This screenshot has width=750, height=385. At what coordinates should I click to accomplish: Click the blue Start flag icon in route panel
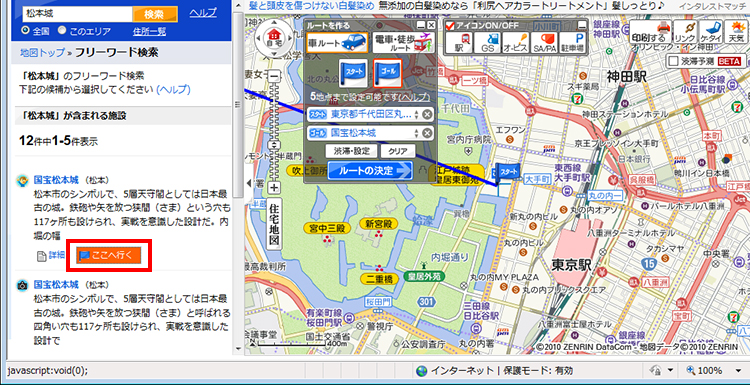353,73
